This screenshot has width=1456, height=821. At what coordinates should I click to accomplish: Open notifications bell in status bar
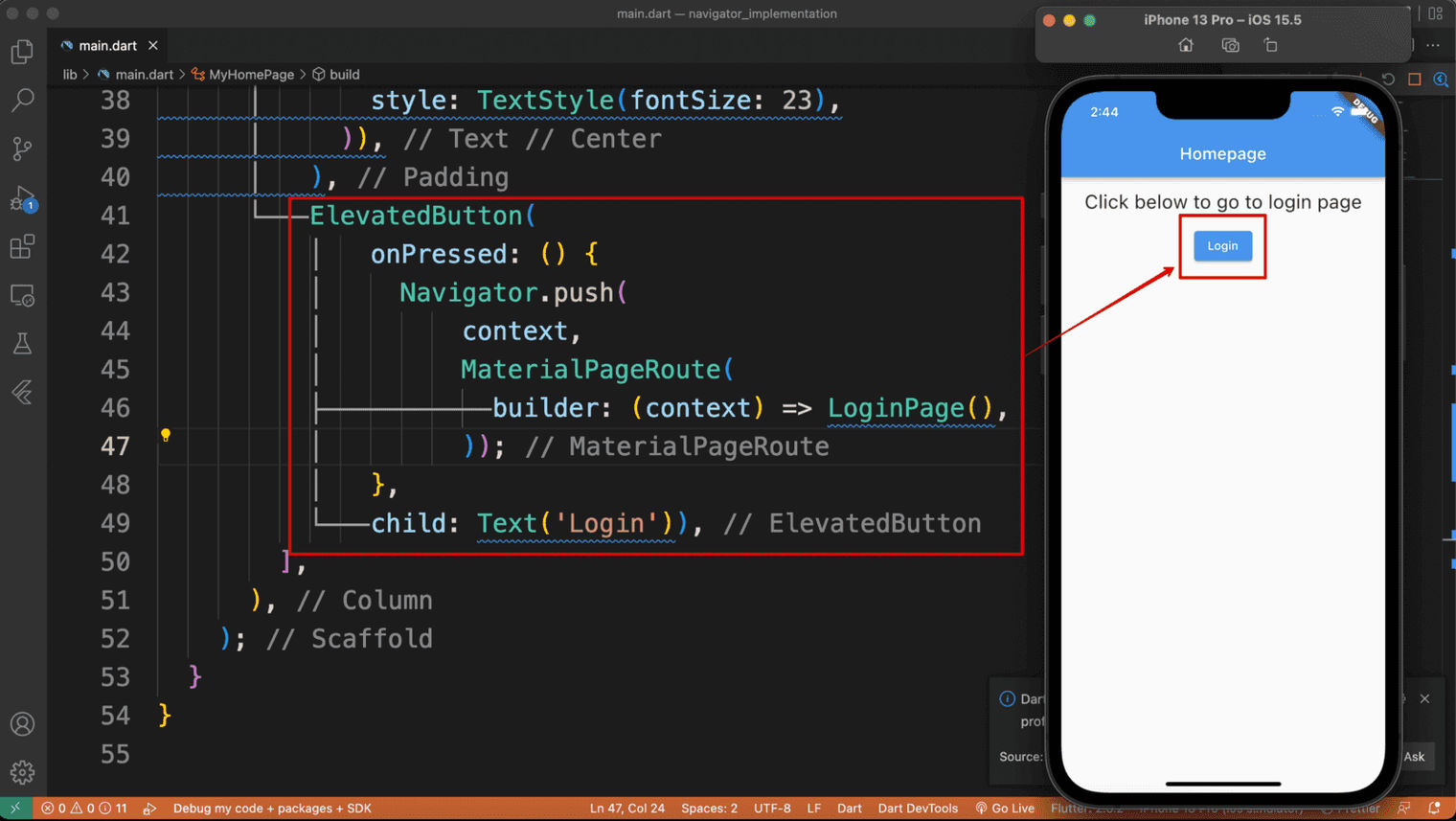tap(1435, 809)
